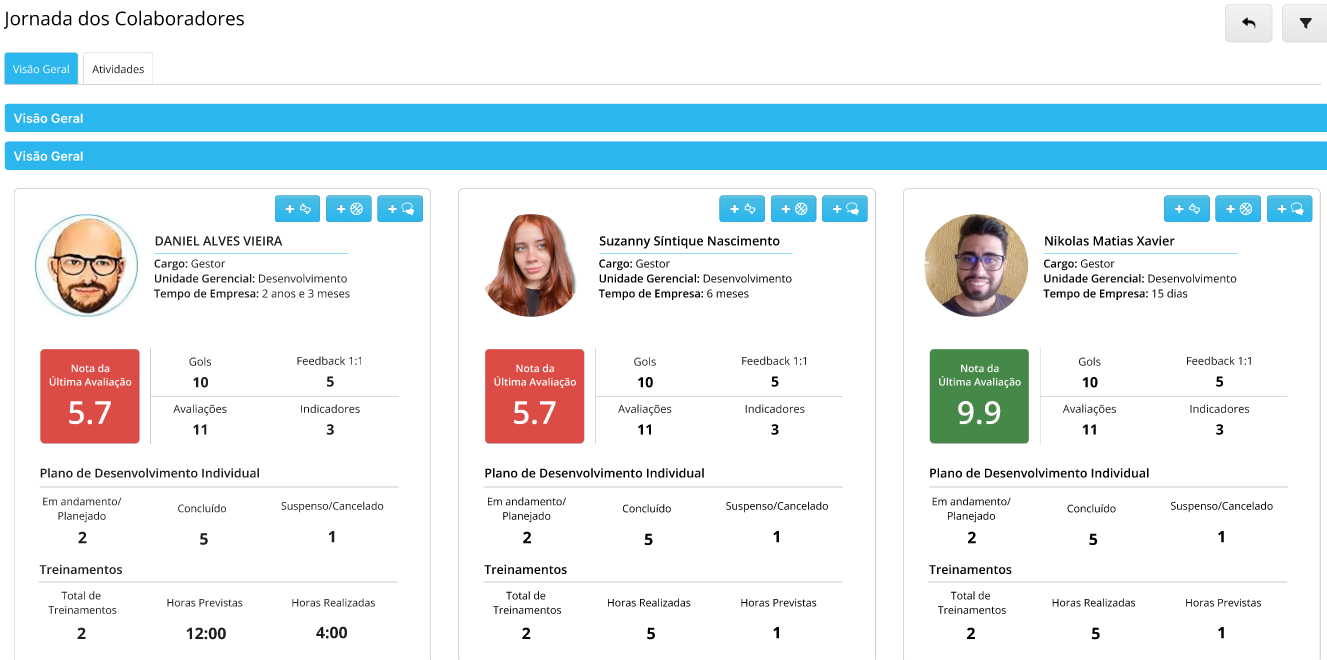The width and height of the screenshot is (1327, 660).
Task: Click the add chat bubble button on Nikolas's card
Action: coord(1290,209)
